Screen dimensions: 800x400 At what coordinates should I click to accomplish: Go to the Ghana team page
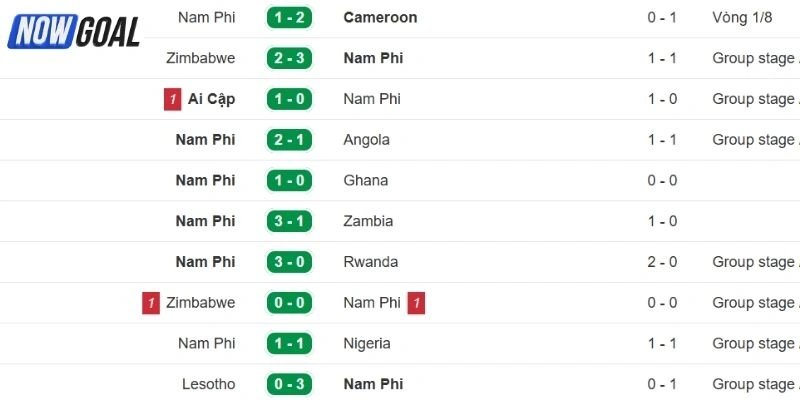pyautogui.click(x=365, y=181)
